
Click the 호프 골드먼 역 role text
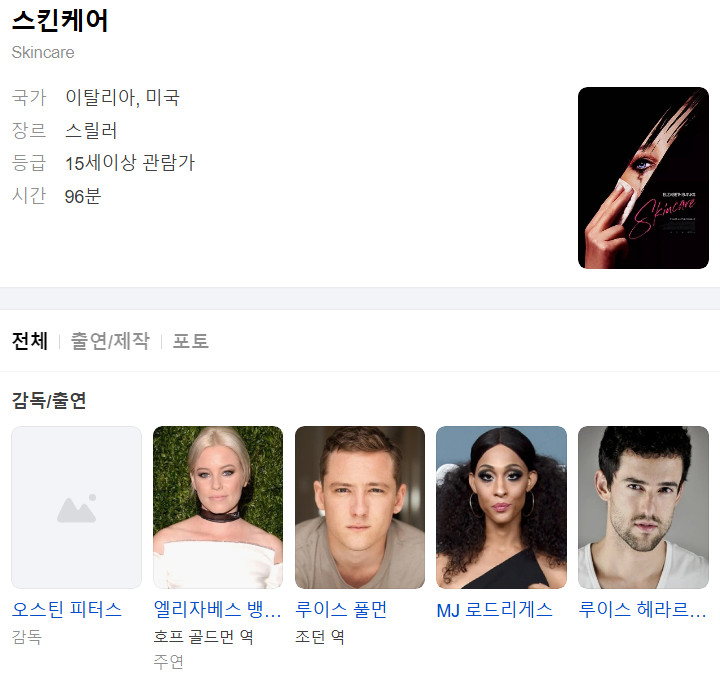203,637
